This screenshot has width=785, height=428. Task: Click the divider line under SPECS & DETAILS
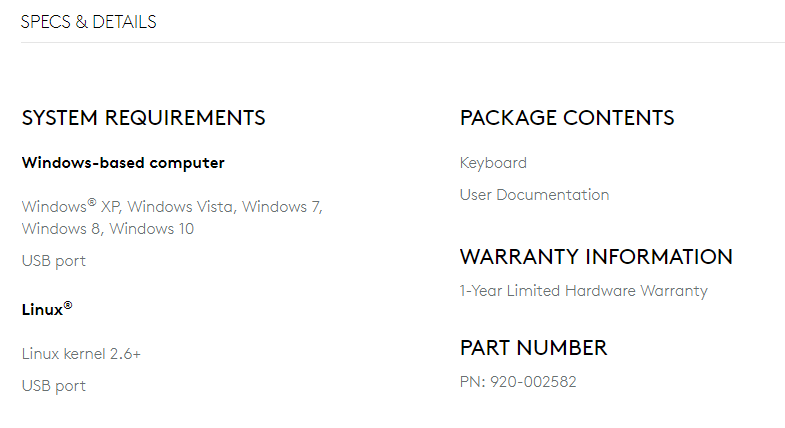pos(402,42)
